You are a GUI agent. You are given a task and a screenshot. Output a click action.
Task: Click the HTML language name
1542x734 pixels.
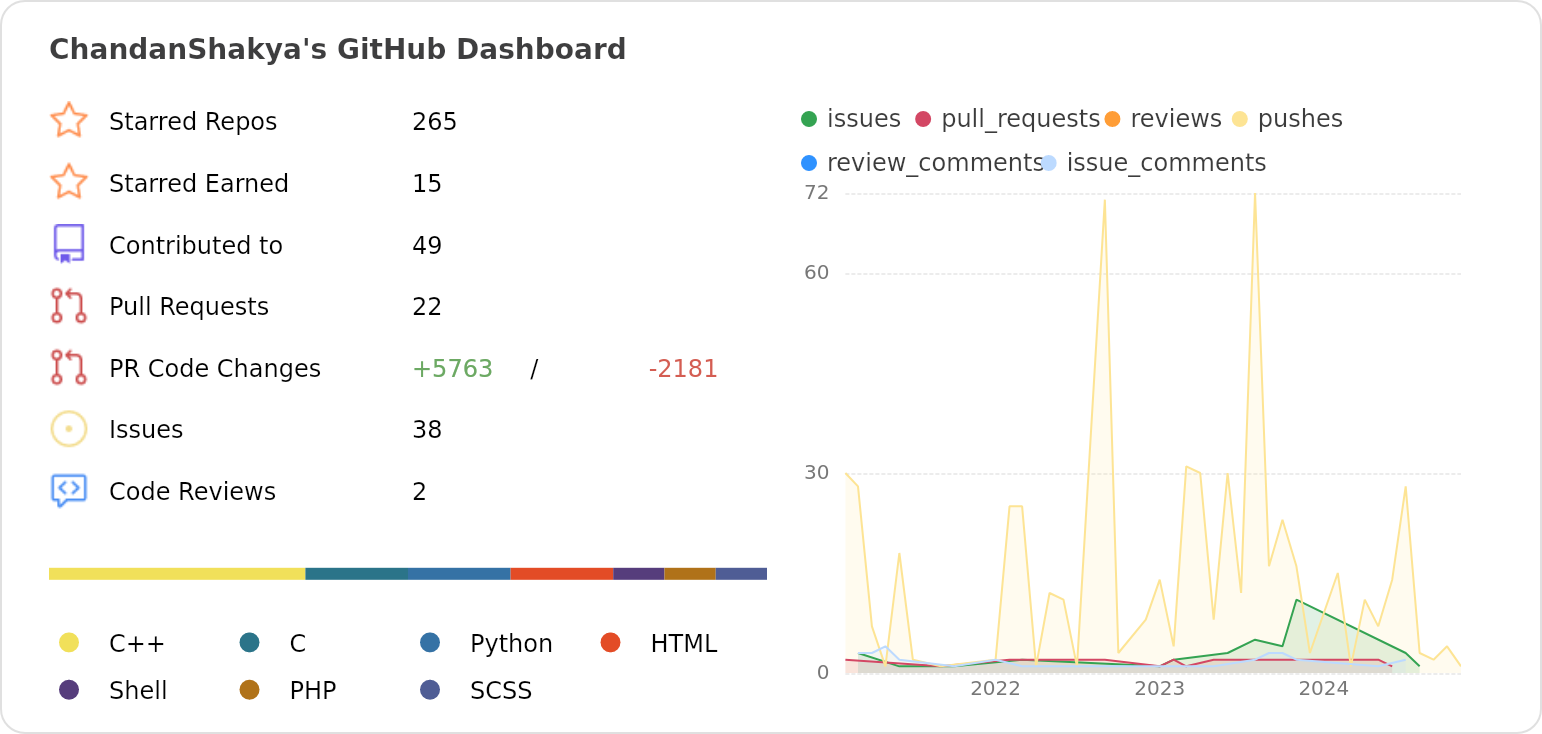684,644
